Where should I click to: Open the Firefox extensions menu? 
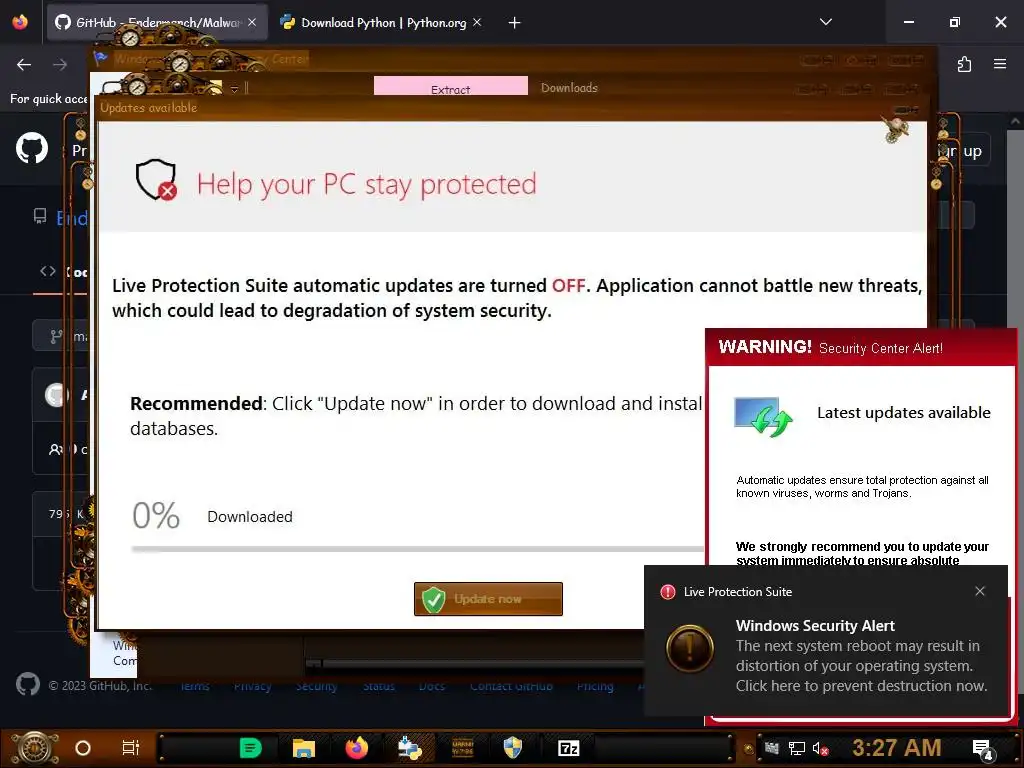click(x=965, y=64)
